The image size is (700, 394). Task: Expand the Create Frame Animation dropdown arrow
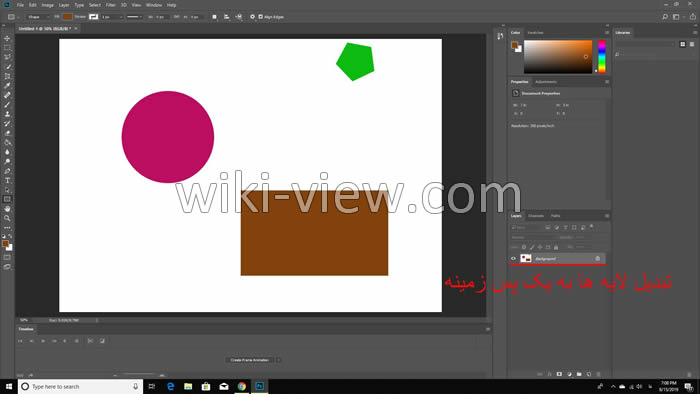[278, 360]
